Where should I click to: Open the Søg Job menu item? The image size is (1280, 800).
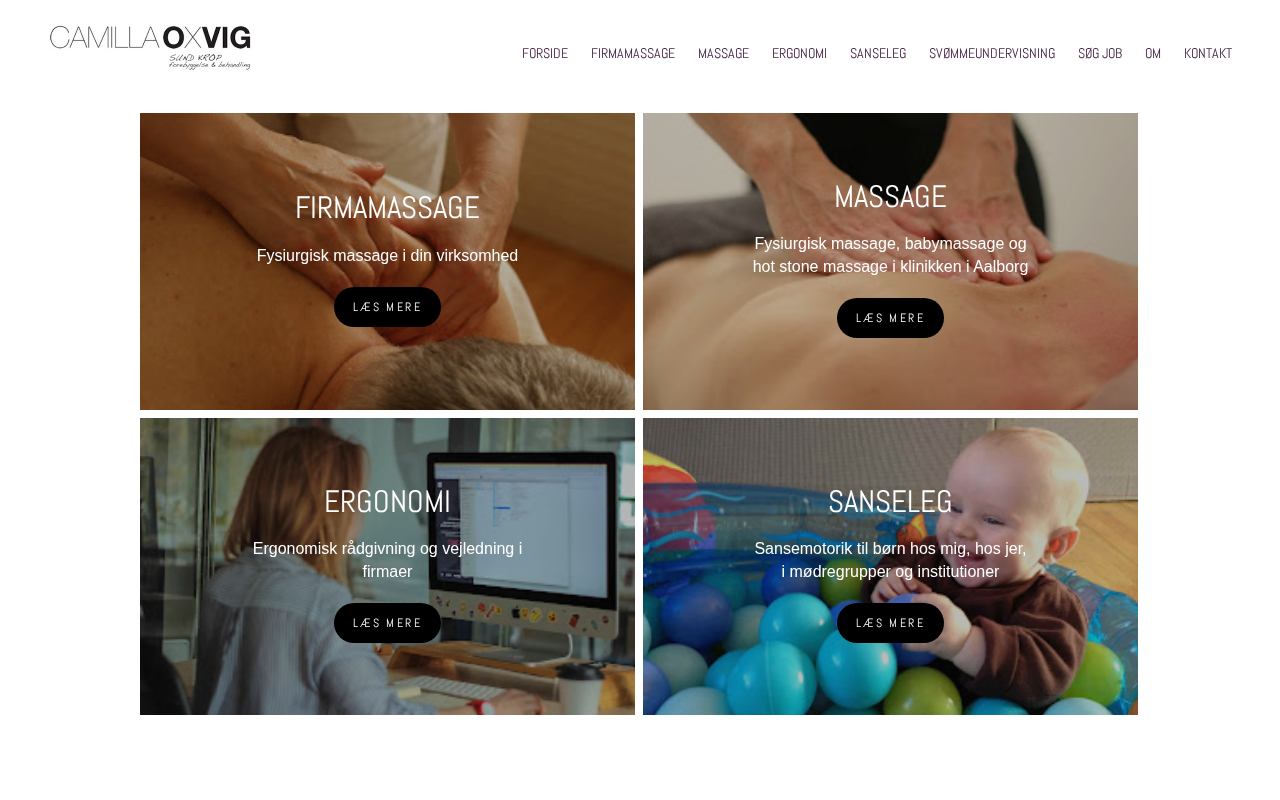[x=1100, y=53]
